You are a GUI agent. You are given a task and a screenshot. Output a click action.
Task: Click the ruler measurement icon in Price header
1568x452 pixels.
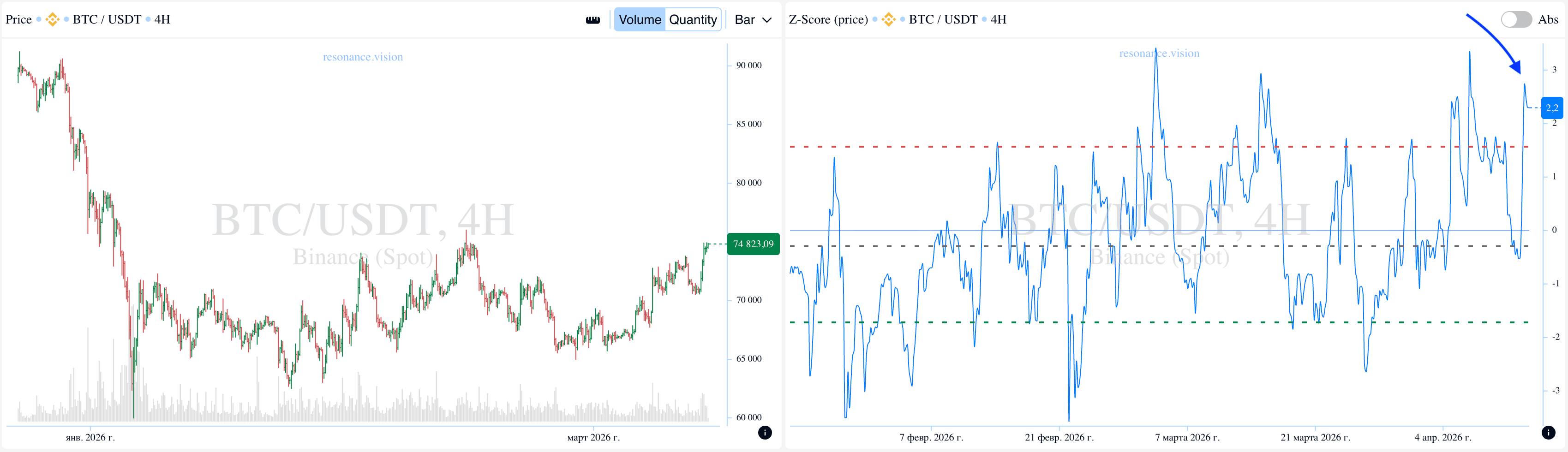[x=592, y=20]
